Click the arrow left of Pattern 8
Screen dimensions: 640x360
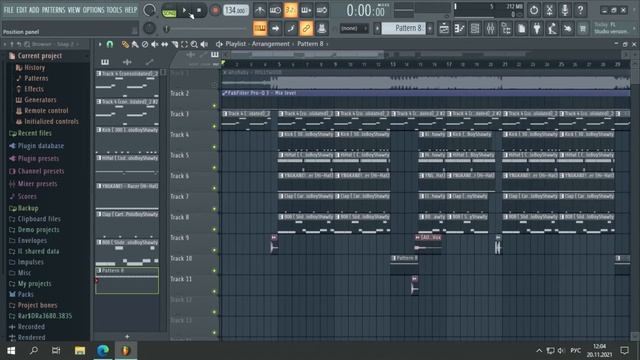(377, 28)
